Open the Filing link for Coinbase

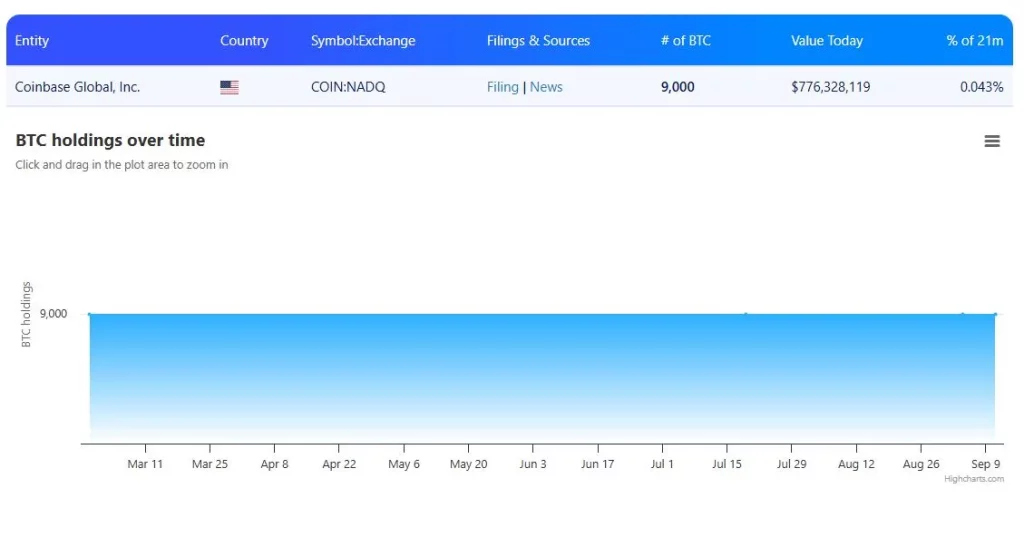click(x=502, y=87)
